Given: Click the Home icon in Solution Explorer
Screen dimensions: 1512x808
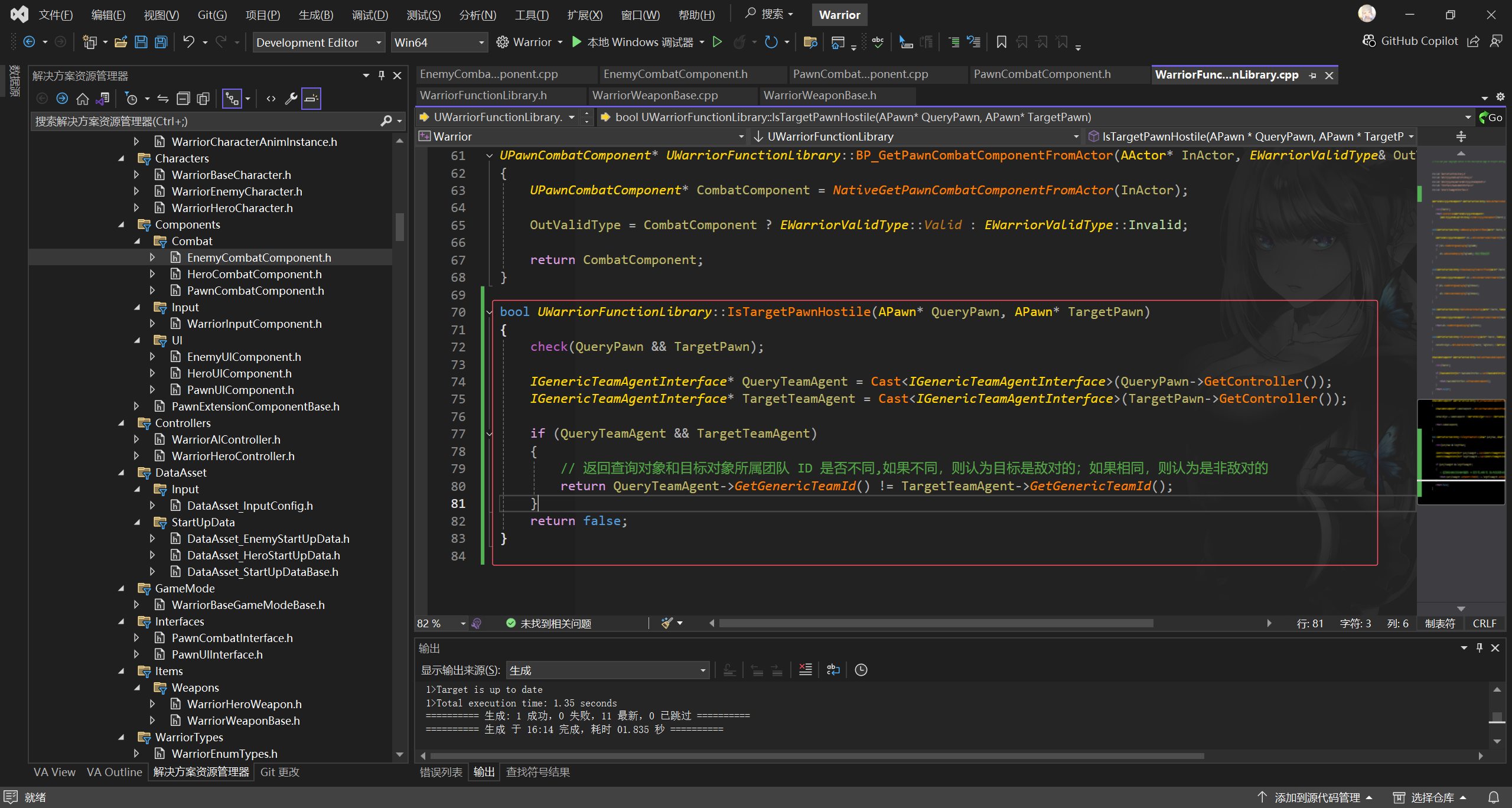Looking at the screenshot, I should point(83,99).
